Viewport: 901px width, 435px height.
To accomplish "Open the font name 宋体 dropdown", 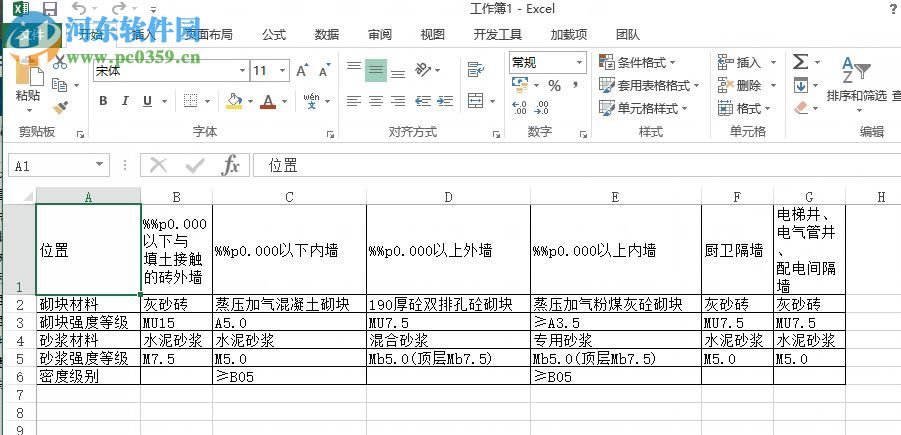I will coord(242,71).
